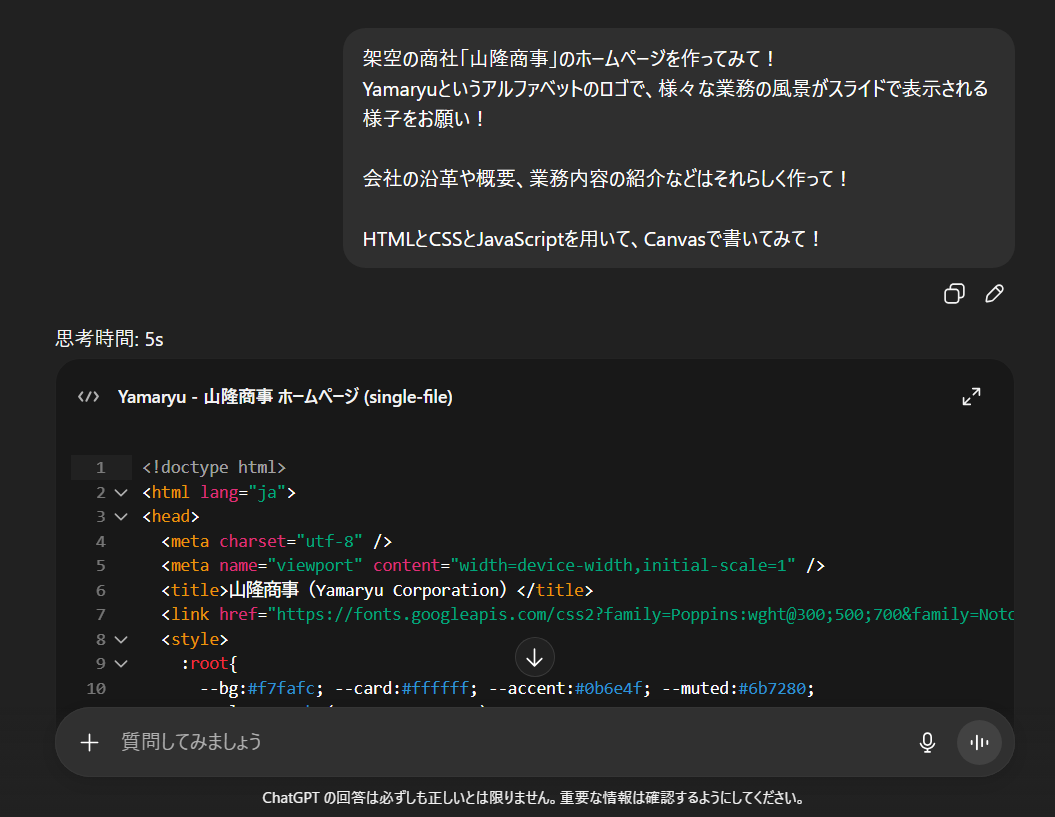Start dictation with the microphone icon
Screen dimensions: 1055x817
pos(927,742)
